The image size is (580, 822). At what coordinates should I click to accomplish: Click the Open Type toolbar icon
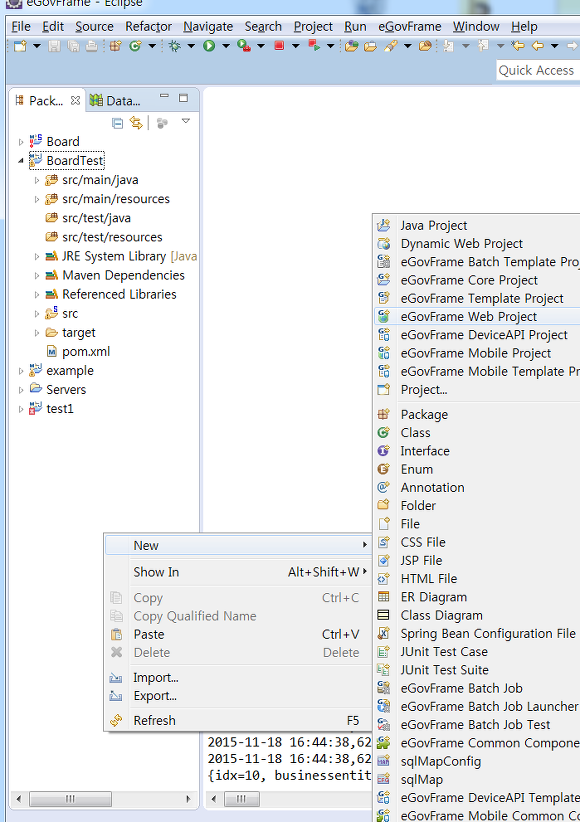351,46
